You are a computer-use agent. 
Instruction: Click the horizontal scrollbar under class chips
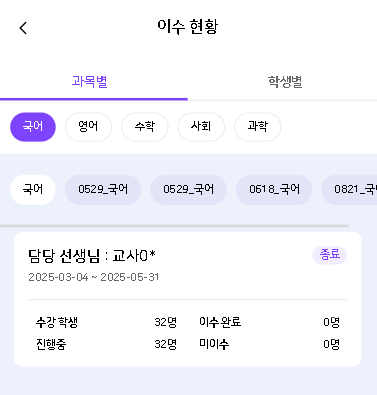point(174,226)
